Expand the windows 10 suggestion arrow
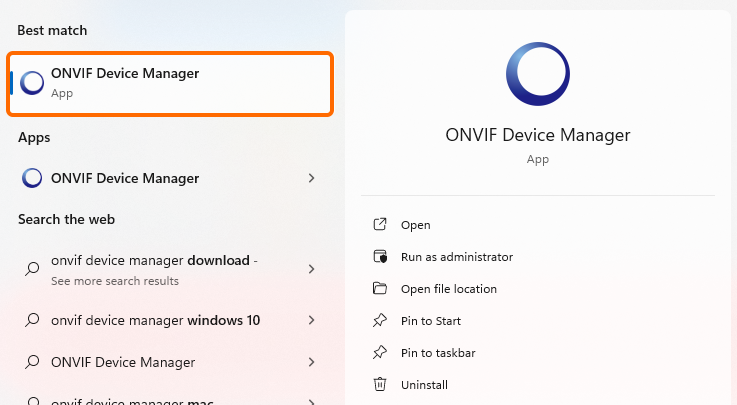This screenshot has width=737, height=405. (311, 320)
